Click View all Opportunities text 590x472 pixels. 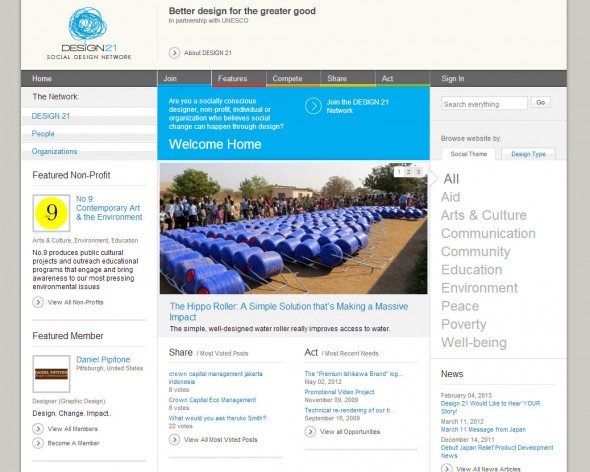point(350,432)
